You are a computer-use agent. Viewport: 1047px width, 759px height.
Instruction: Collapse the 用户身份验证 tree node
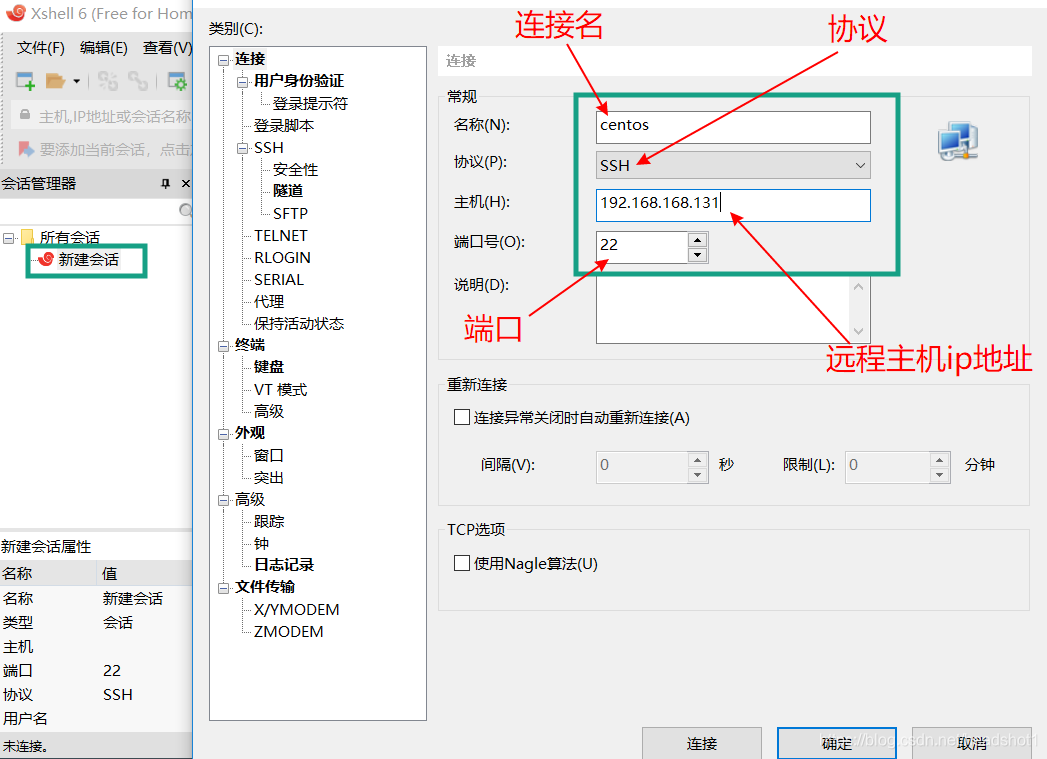[242, 81]
